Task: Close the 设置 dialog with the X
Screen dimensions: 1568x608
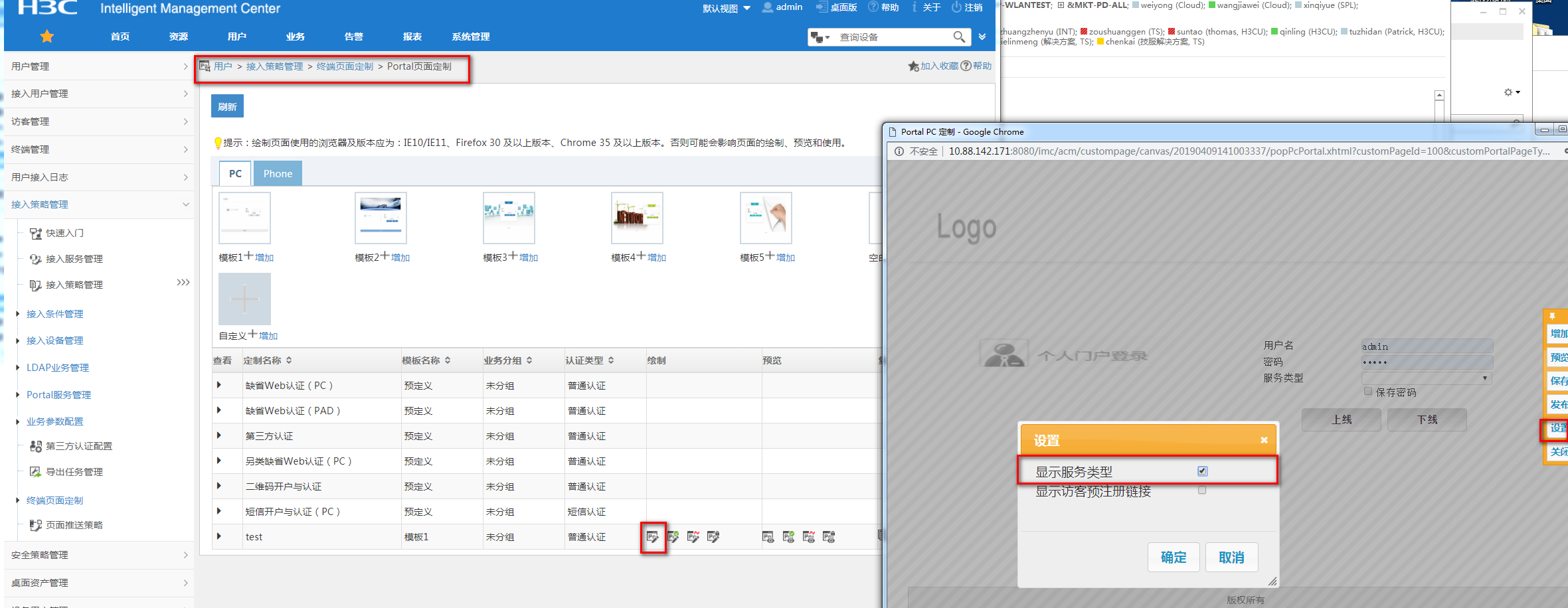Action: 1264,440
